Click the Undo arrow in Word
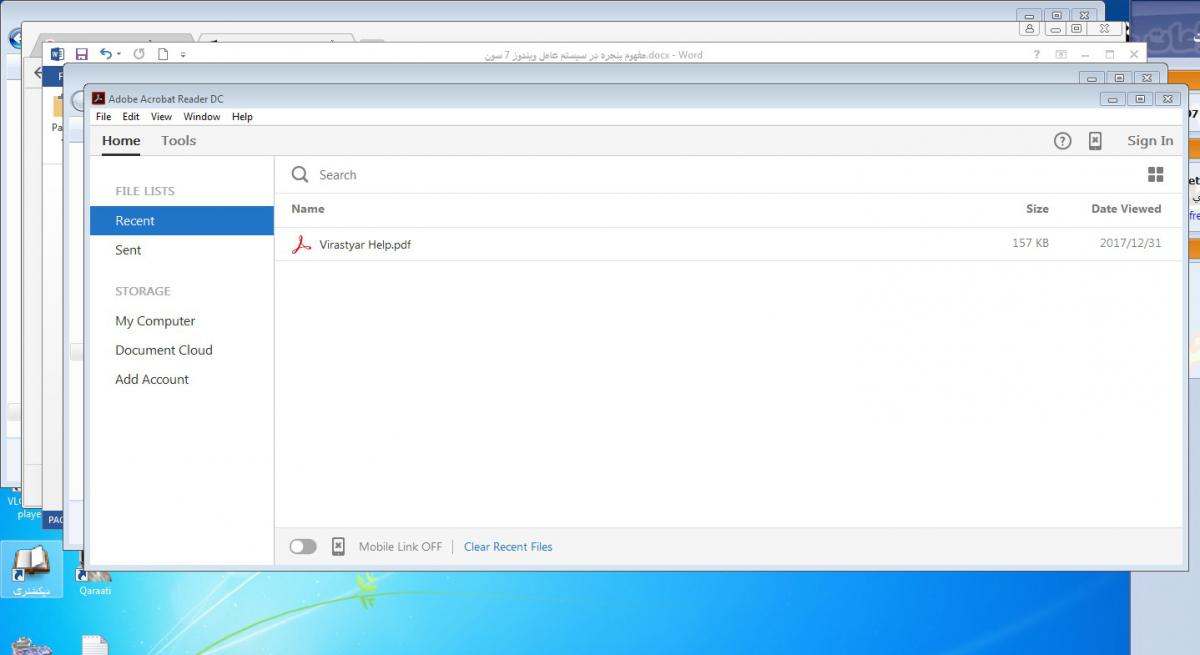This screenshot has width=1200, height=655. (x=105, y=54)
